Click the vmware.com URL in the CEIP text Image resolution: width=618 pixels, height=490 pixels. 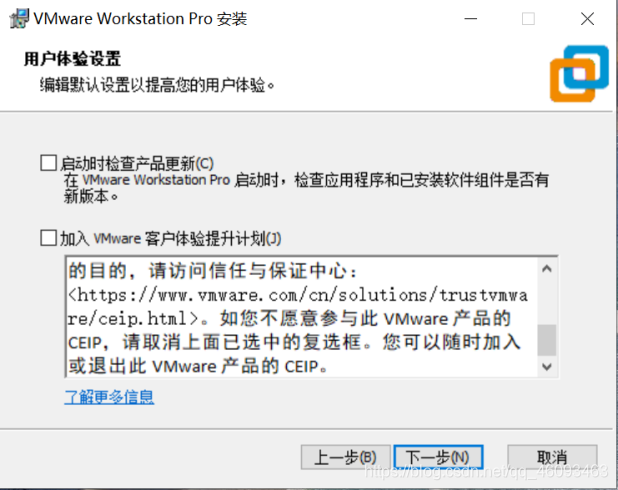pyautogui.click(x=298, y=307)
